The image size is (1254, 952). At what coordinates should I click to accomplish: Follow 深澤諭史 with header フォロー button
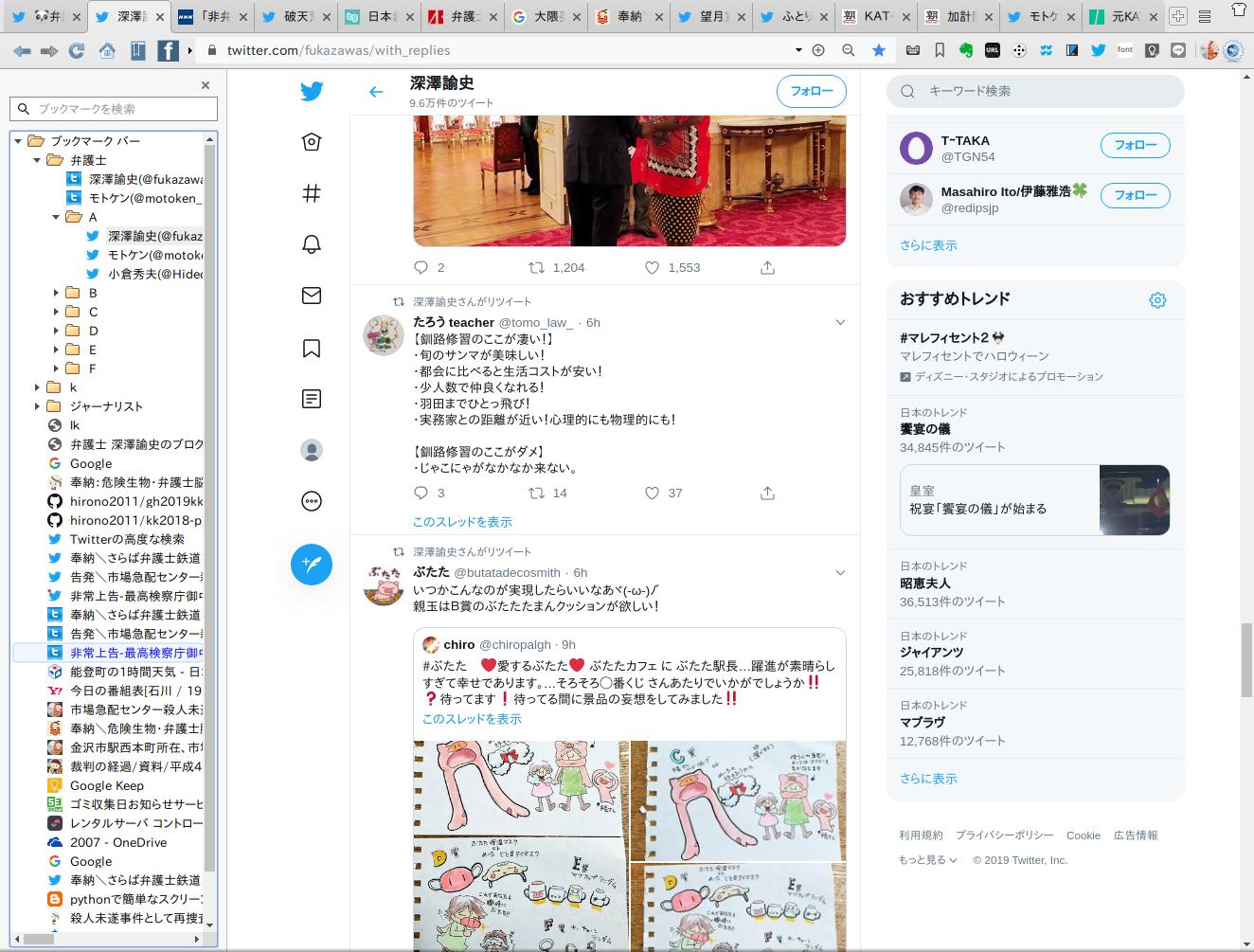[812, 91]
